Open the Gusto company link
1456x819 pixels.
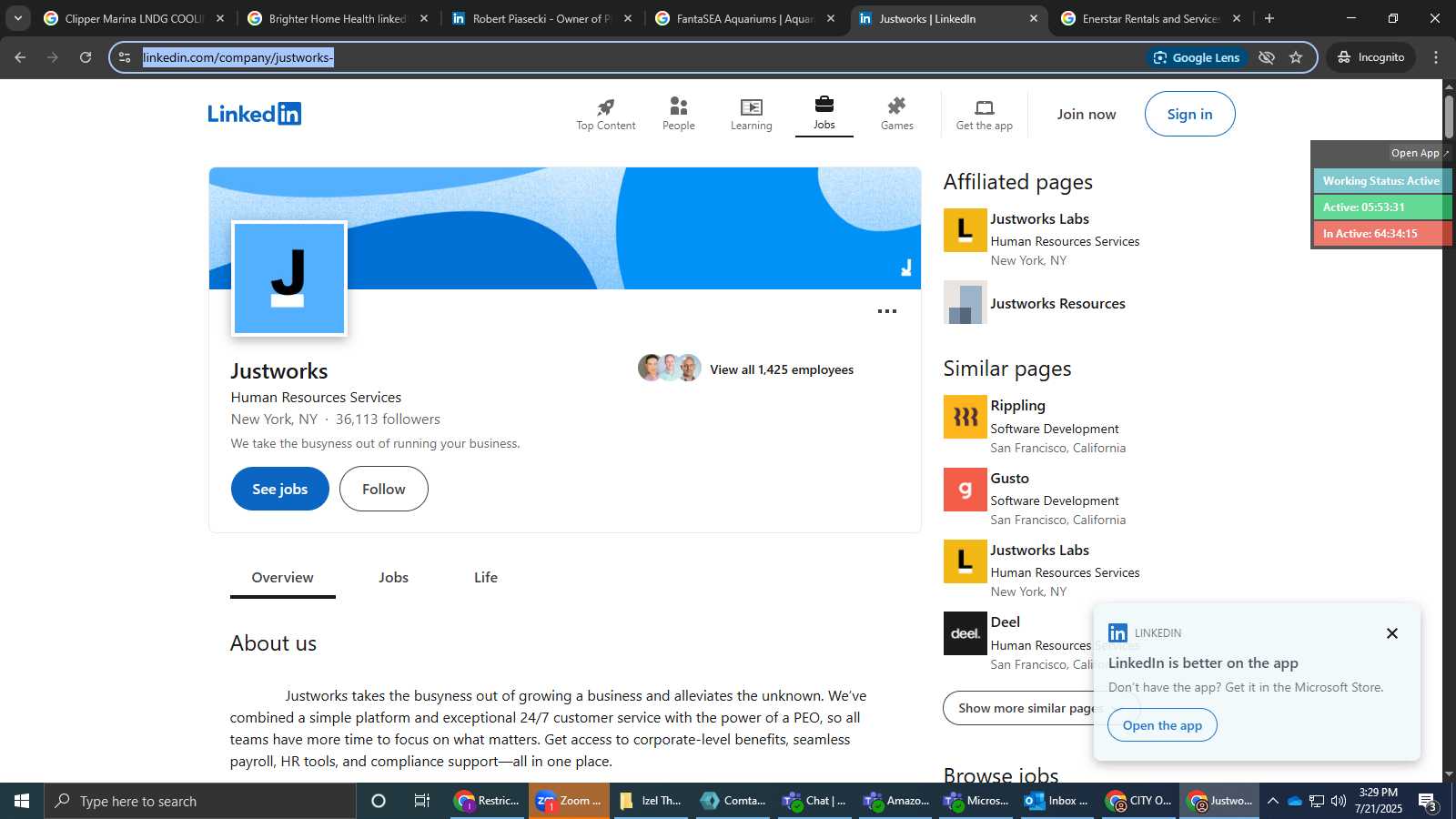click(1009, 479)
